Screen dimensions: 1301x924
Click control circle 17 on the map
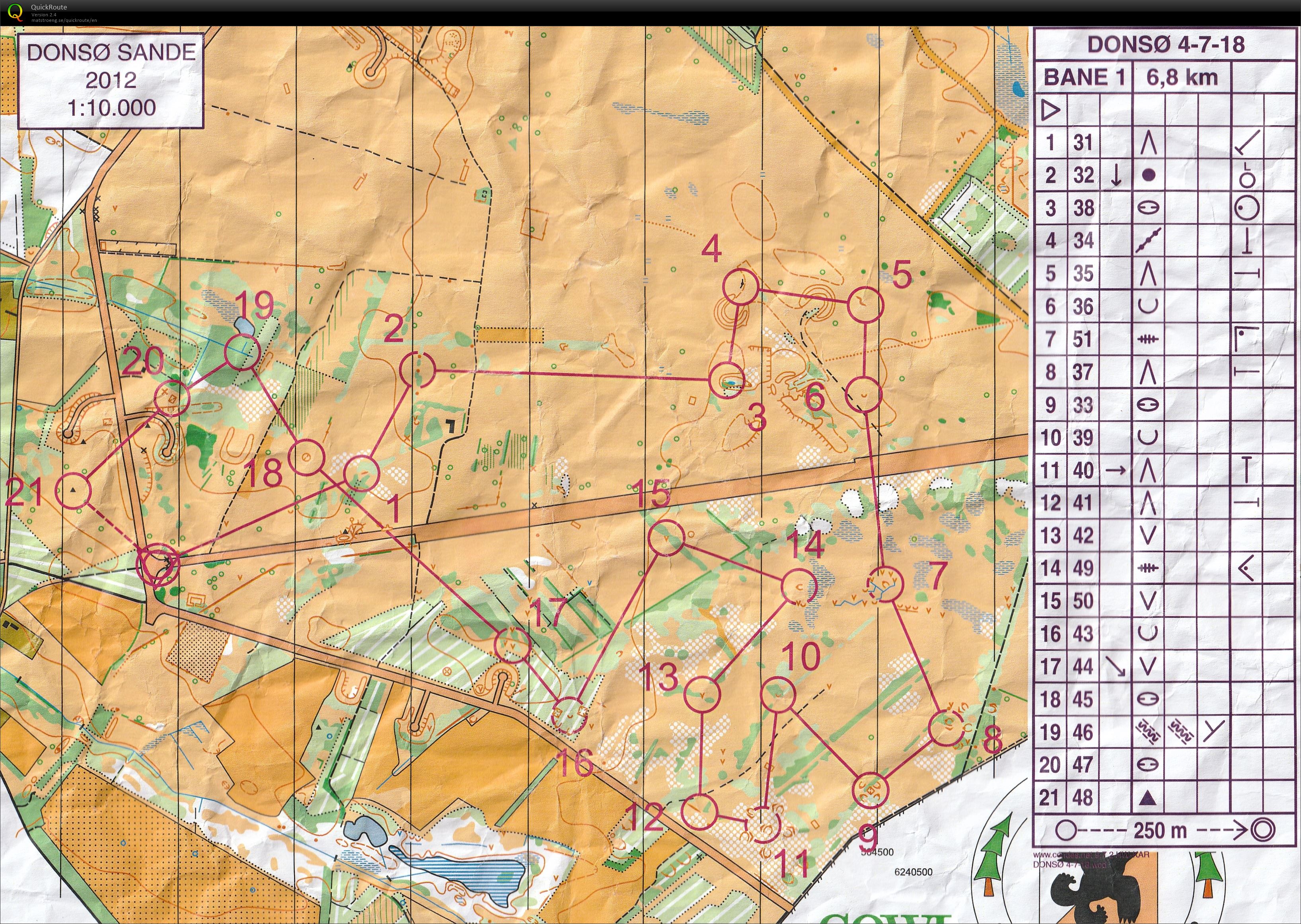coord(512,645)
